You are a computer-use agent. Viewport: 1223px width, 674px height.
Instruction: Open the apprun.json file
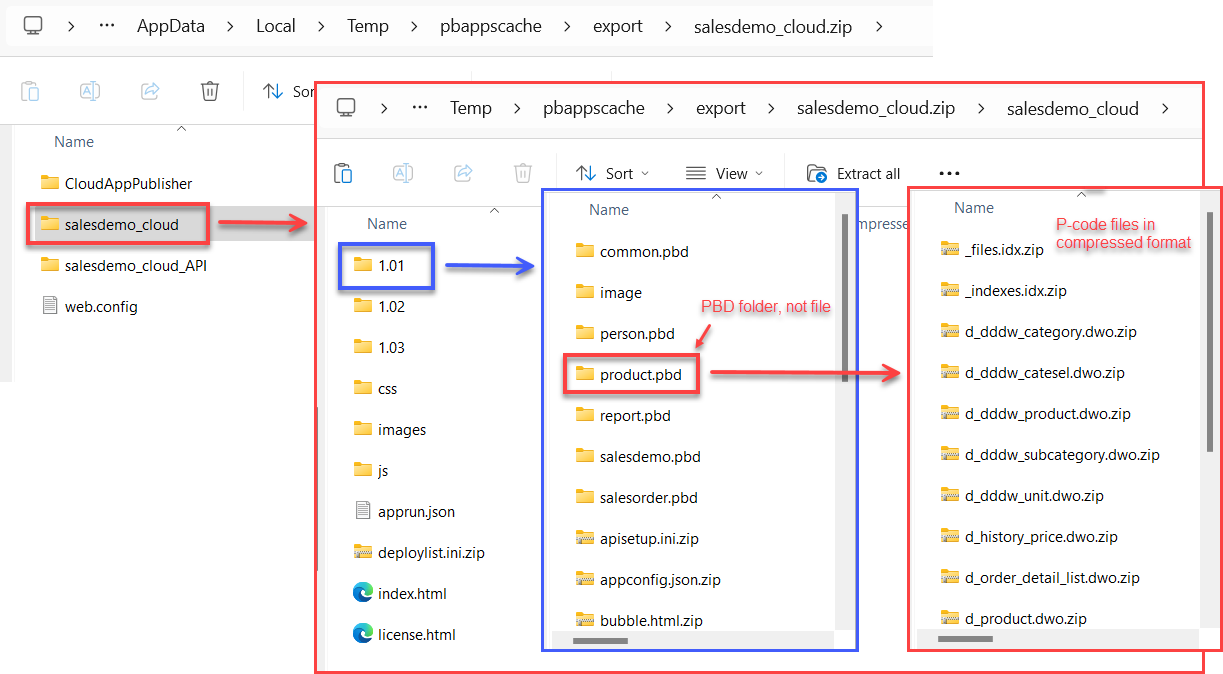tap(415, 511)
